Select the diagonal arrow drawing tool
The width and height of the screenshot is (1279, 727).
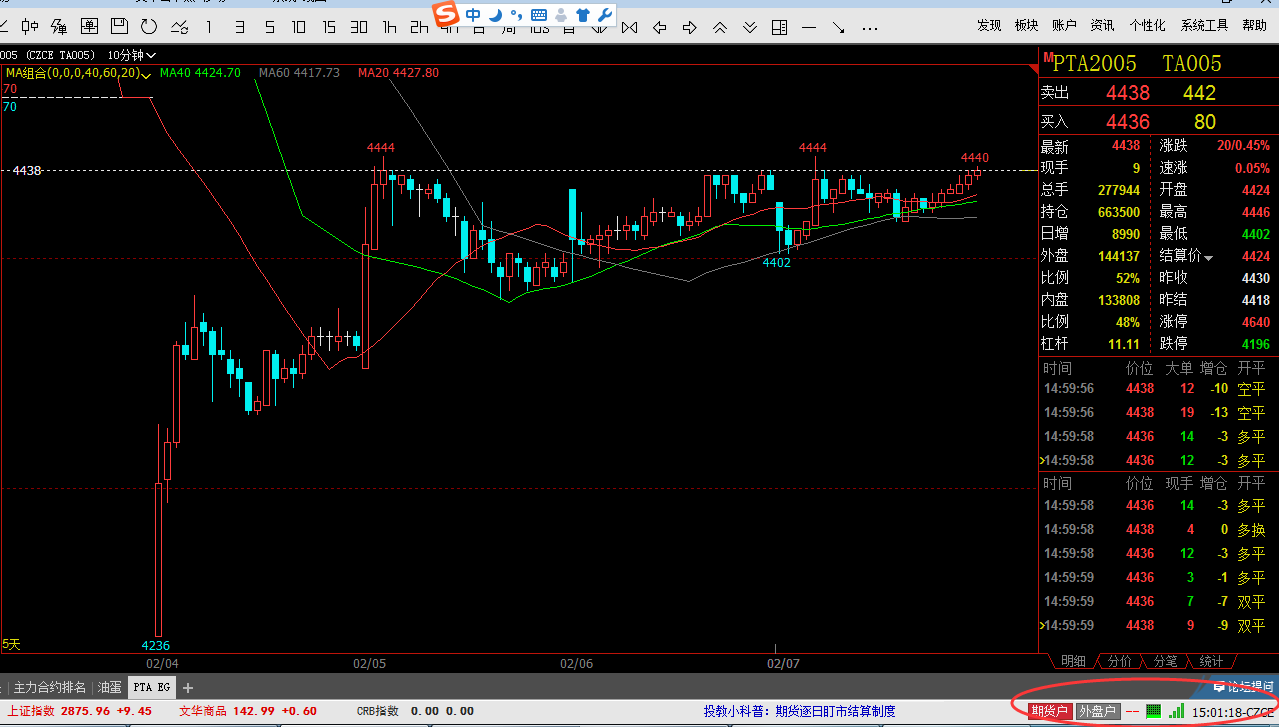[839, 27]
